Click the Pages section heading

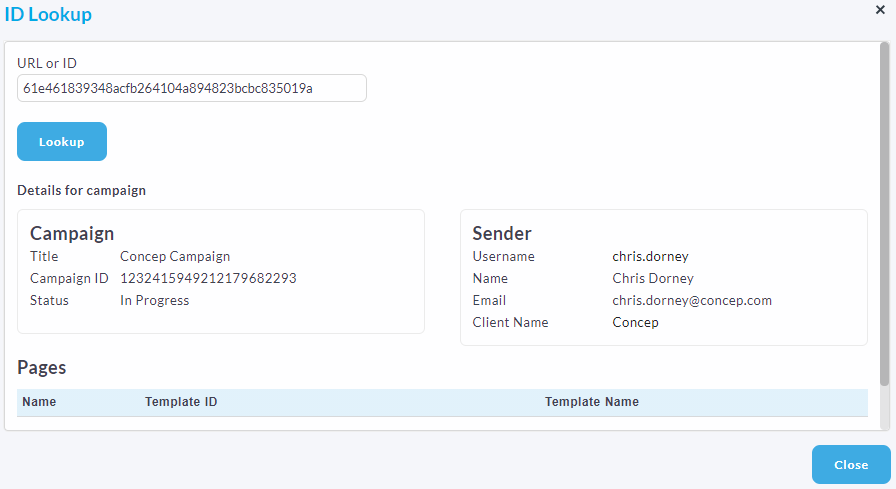(x=42, y=367)
